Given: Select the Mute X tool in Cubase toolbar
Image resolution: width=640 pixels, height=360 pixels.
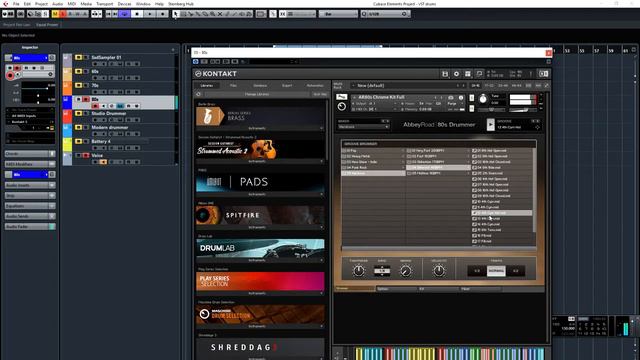Looking at the screenshot, I should 220,14.
